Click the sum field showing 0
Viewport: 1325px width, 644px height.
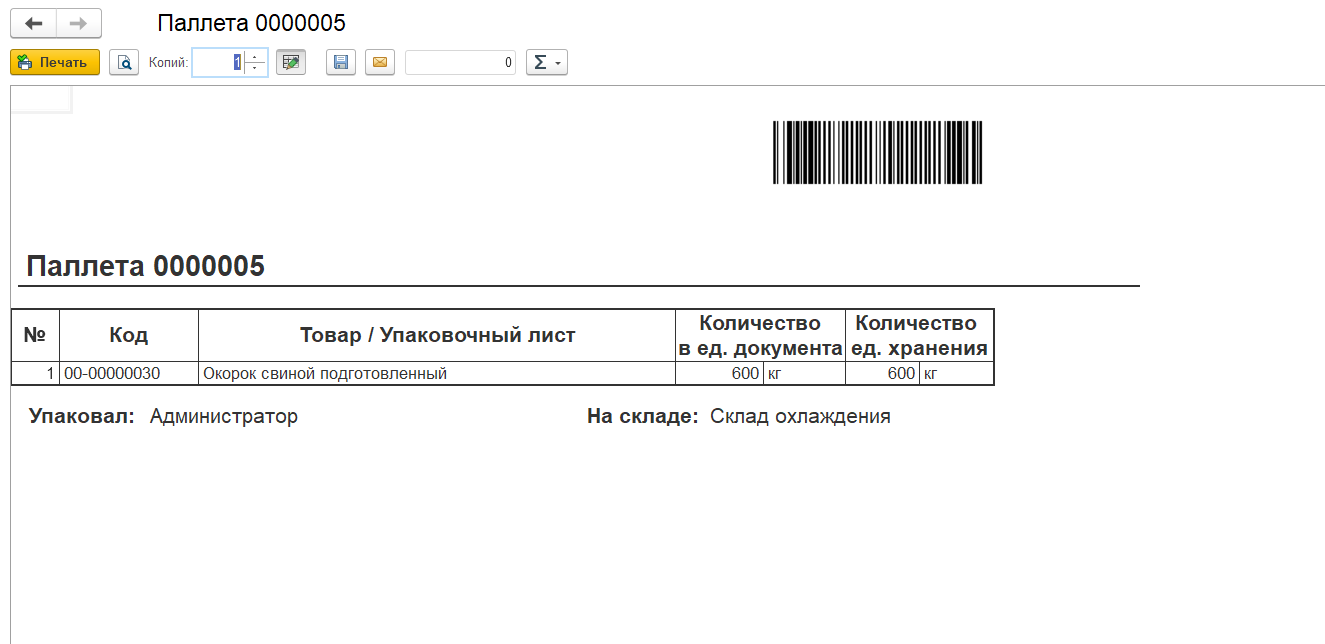pyautogui.click(x=460, y=63)
